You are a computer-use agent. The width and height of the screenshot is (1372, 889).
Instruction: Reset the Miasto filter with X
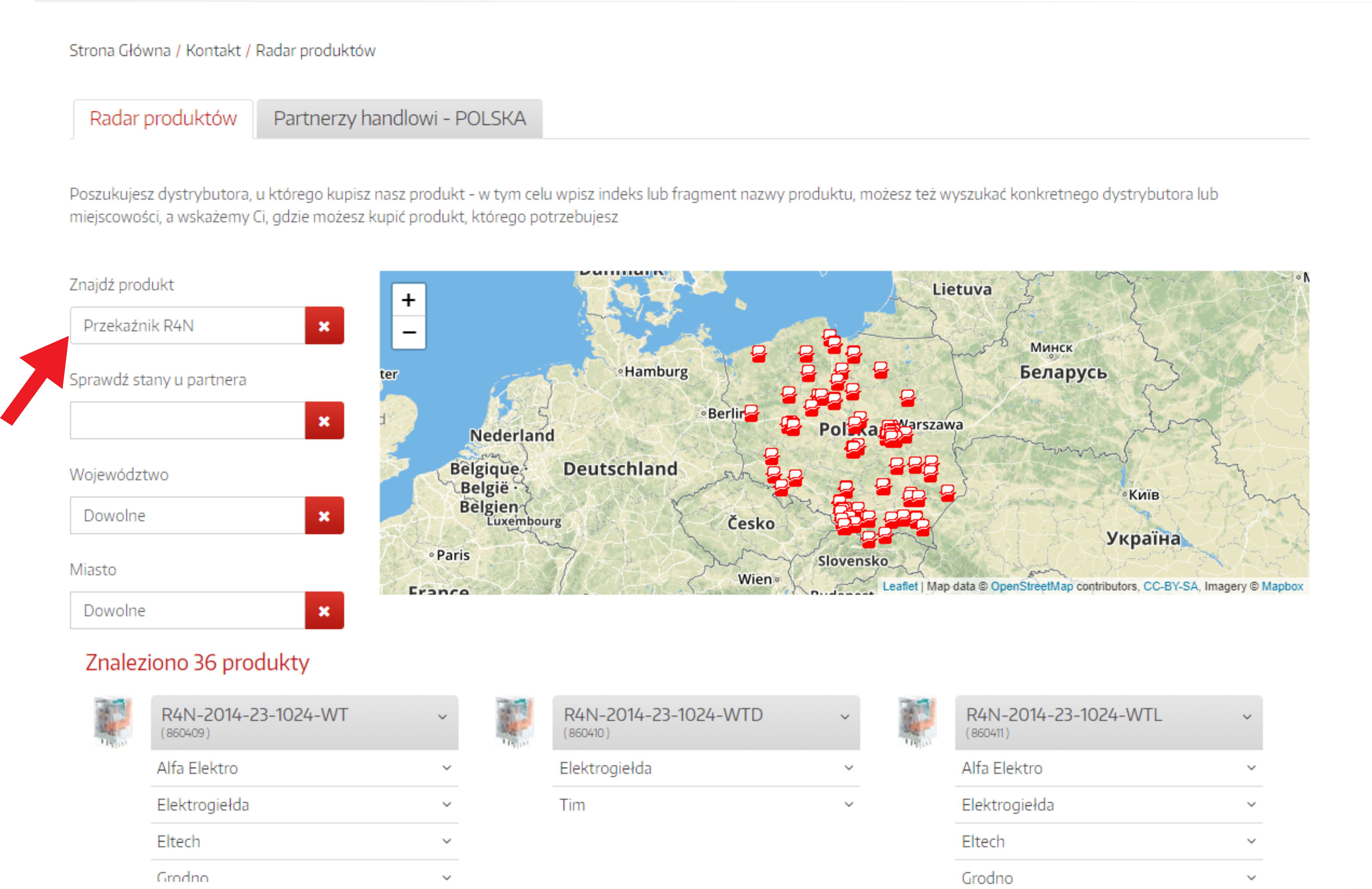click(x=324, y=611)
